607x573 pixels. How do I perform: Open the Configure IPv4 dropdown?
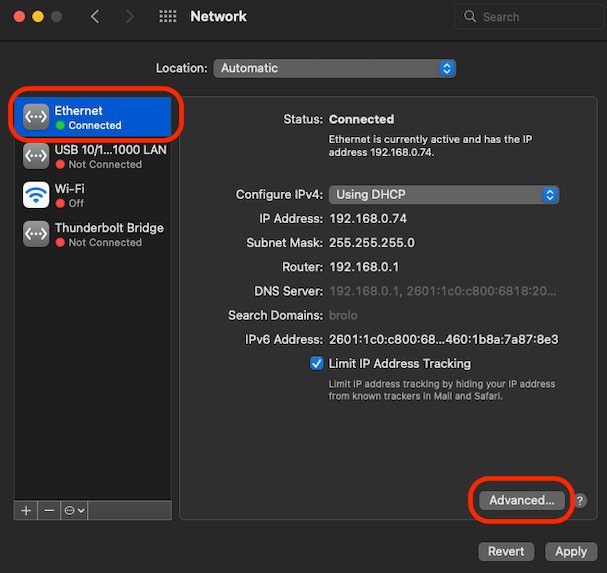pos(444,194)
